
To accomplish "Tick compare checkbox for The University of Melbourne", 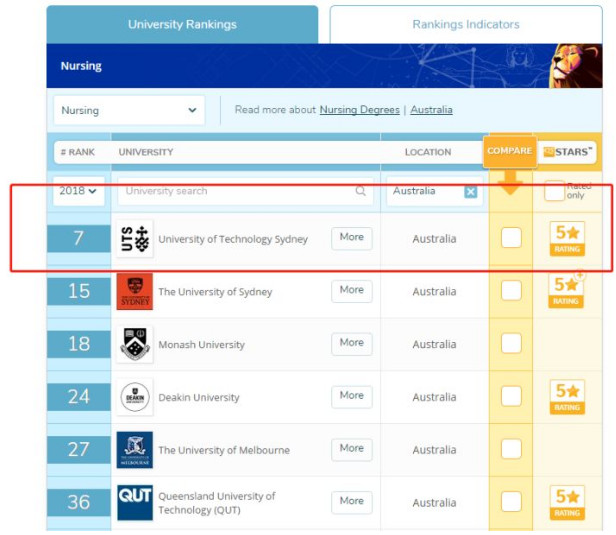I will click(x=511, y=449).
